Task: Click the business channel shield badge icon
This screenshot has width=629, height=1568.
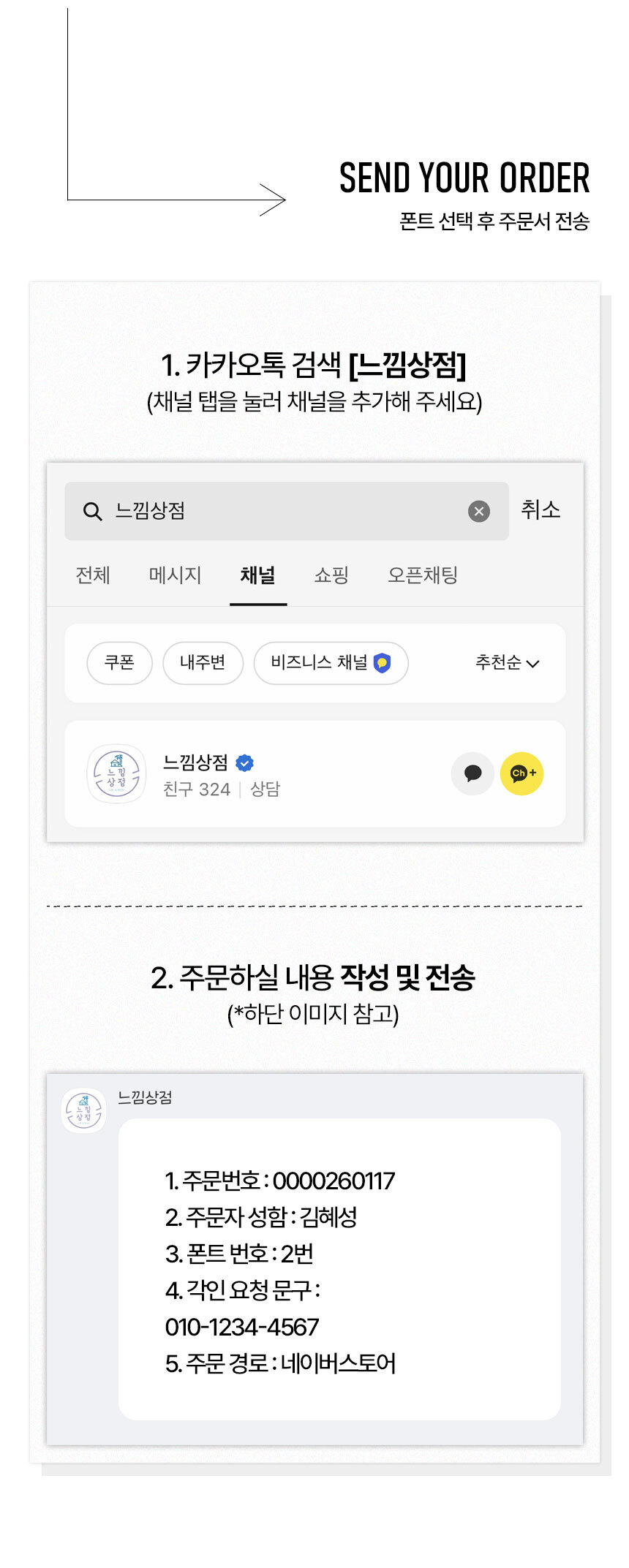Action: coord(382,663)
